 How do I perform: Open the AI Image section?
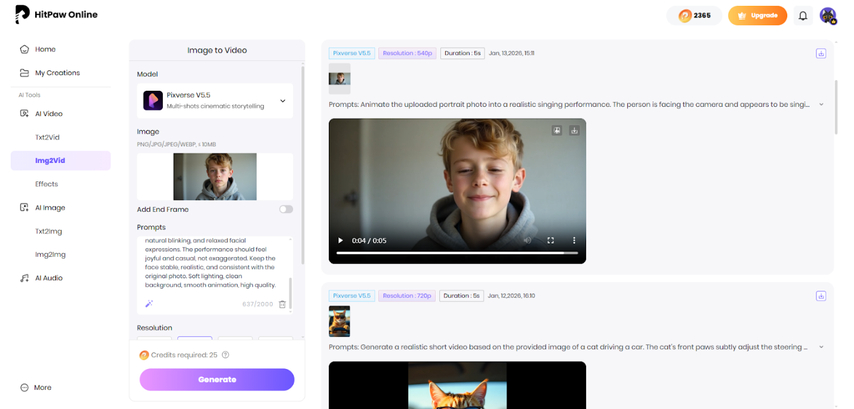[50, 207]
